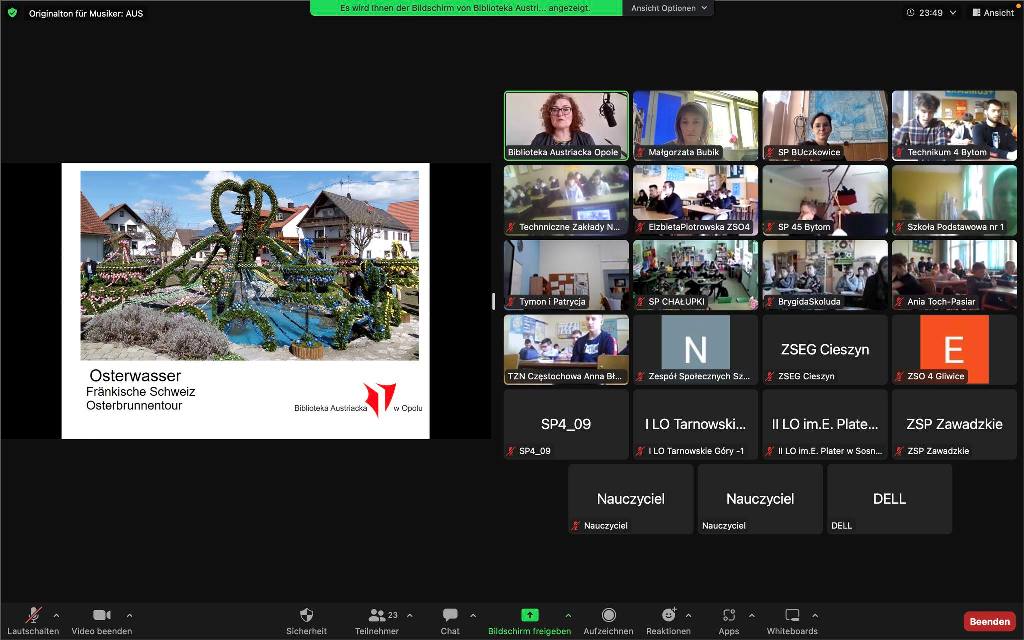Screen dimensions: 1024x640
Task: Start recording with Aufzeichnen
Action: (608, 615)
